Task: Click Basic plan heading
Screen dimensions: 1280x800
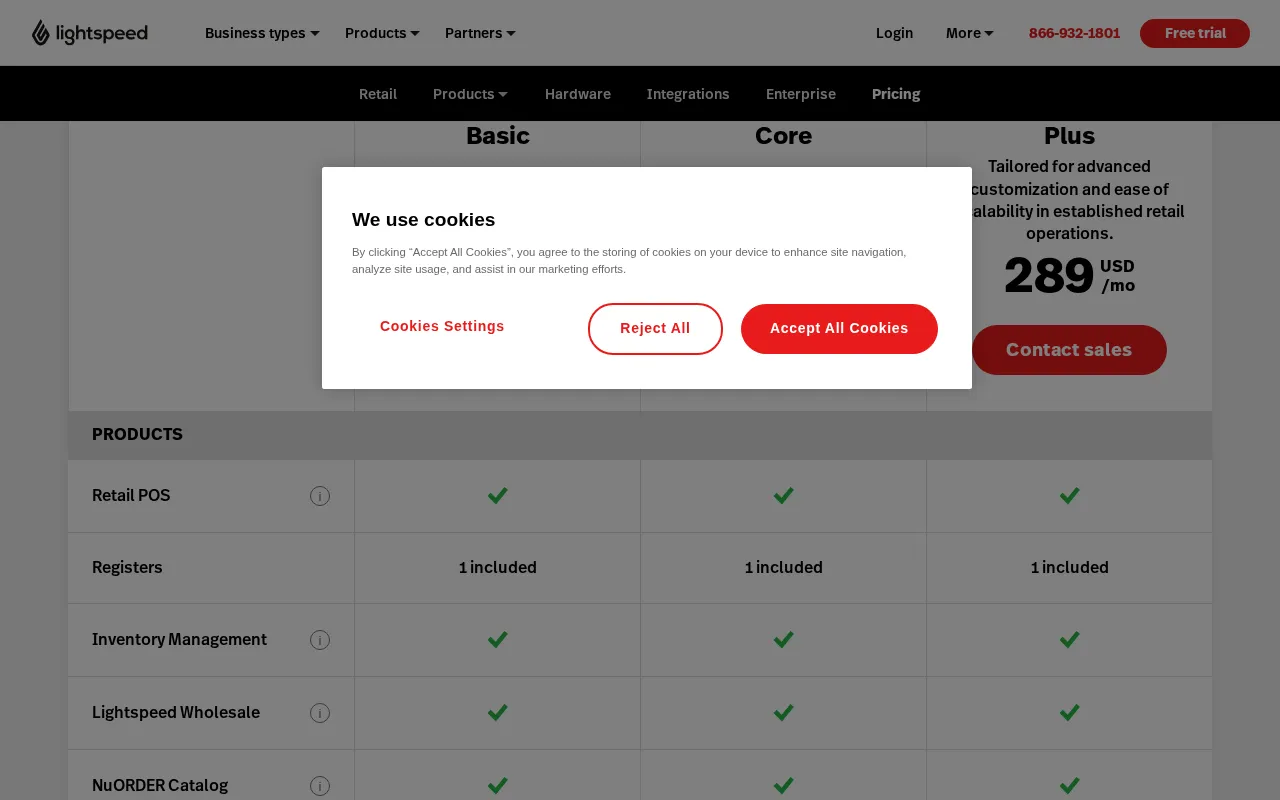Action: point(498,136)
